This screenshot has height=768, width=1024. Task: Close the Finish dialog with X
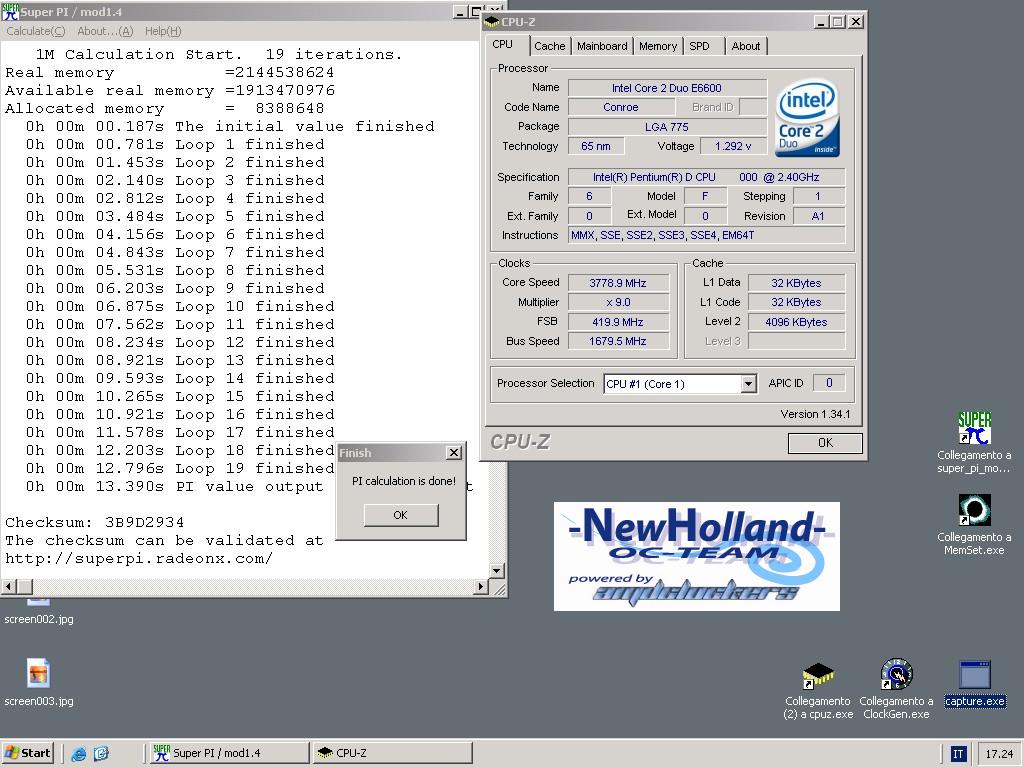coord(453,453)
